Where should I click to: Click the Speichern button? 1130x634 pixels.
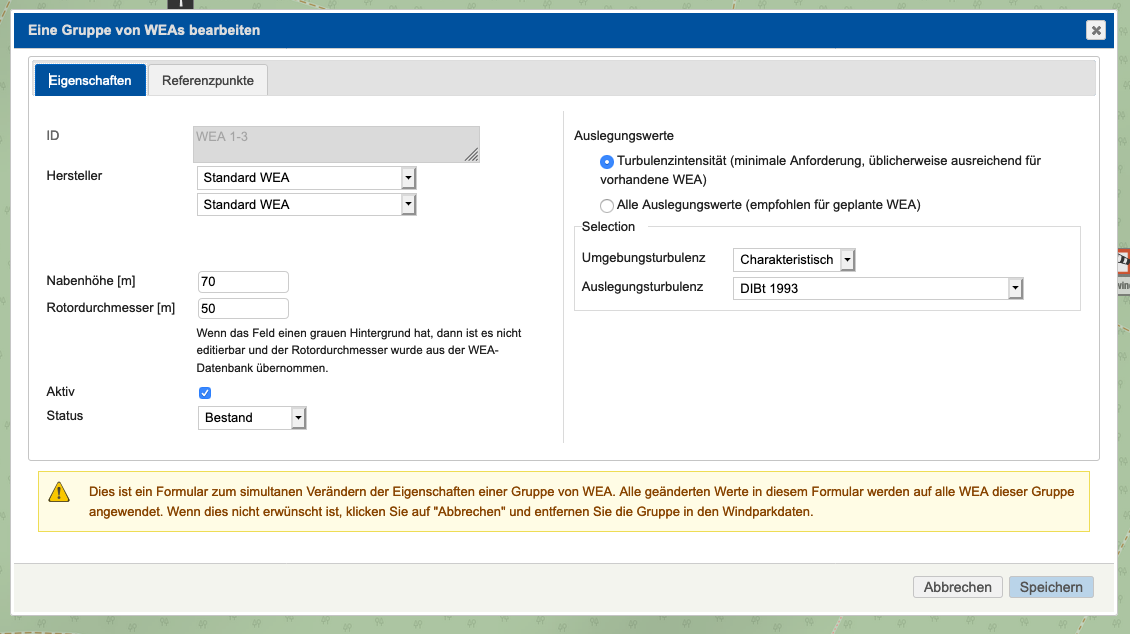point(1051,587)
